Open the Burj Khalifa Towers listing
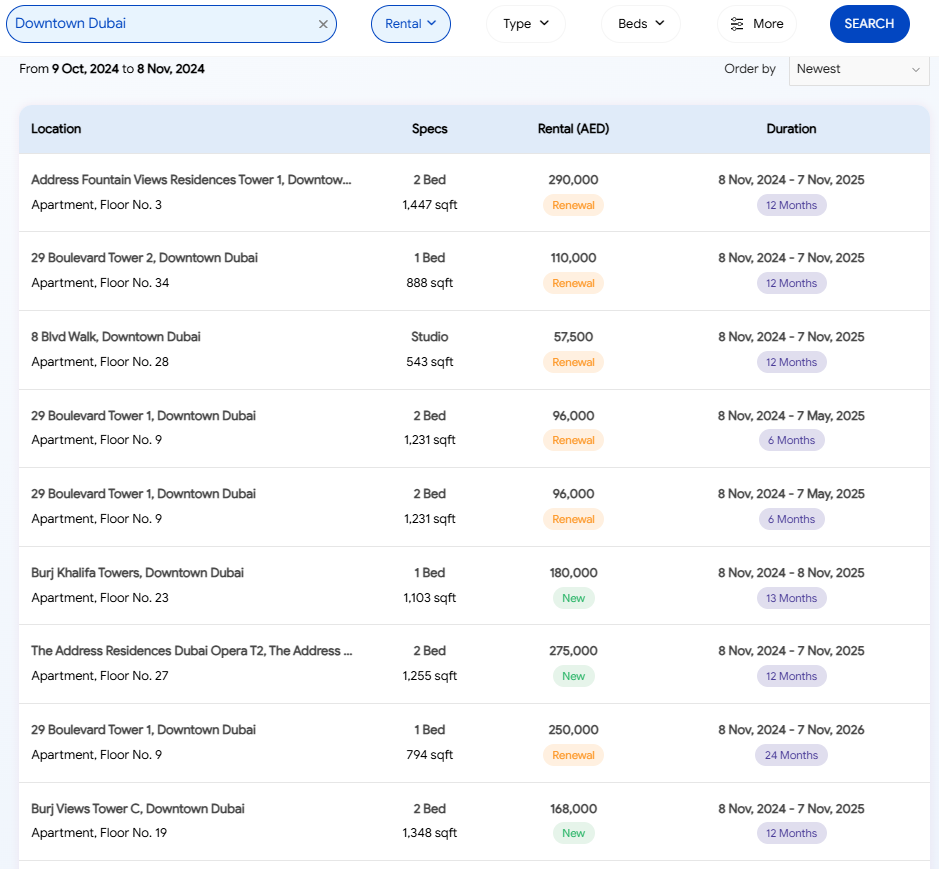Screen dimensions: 939x869 point(137,573)
